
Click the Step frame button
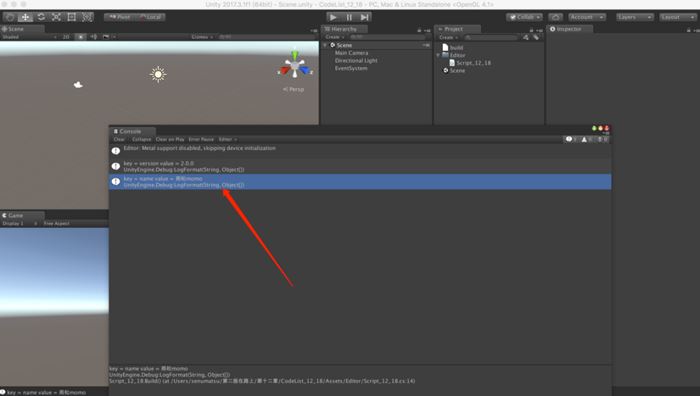pos(365,17)
